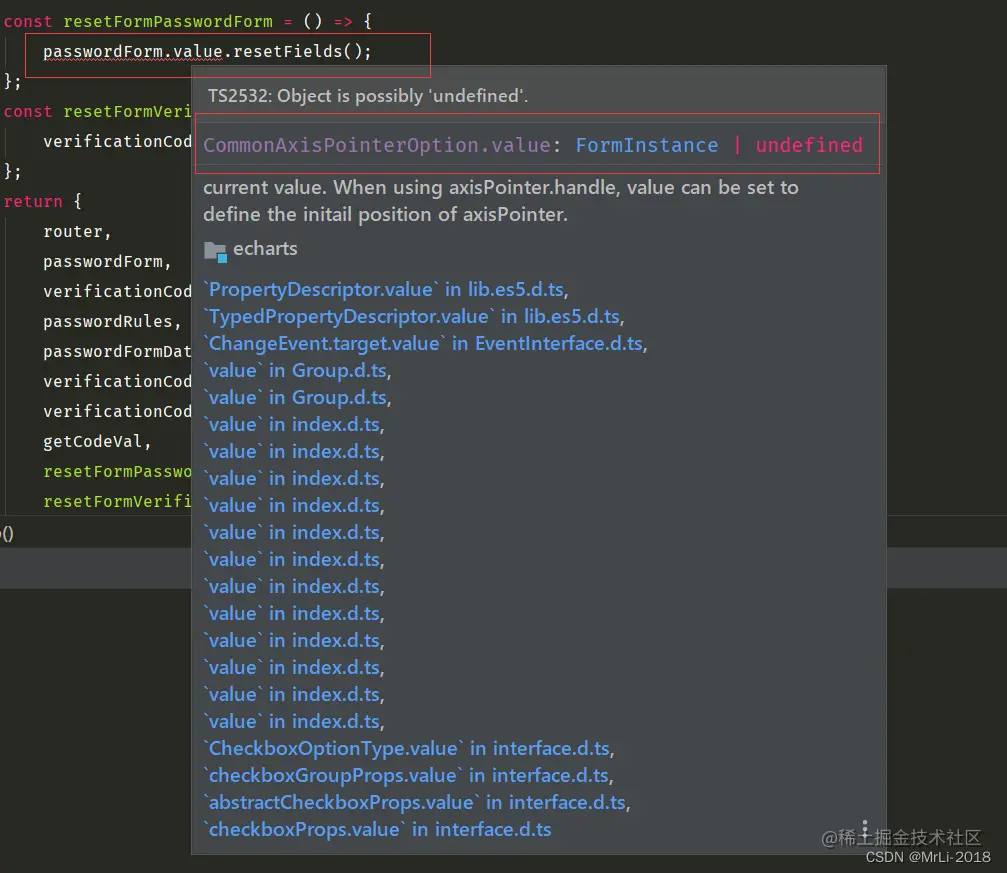Click CommonAxisPointerOption.value in the tooltip signature

pyautogui.click(x=377, y=145)
